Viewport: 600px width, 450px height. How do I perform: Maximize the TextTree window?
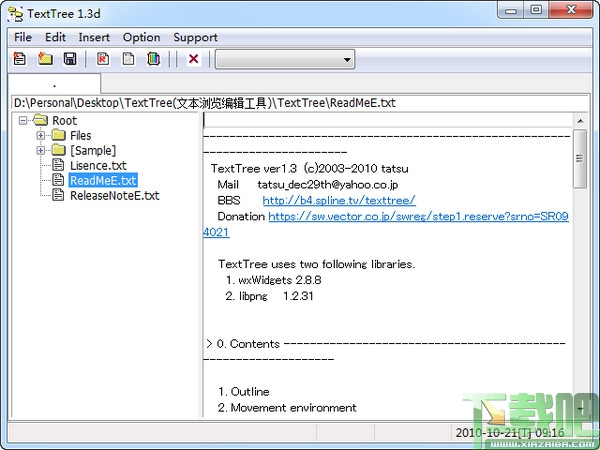click(x=536, y=10)
